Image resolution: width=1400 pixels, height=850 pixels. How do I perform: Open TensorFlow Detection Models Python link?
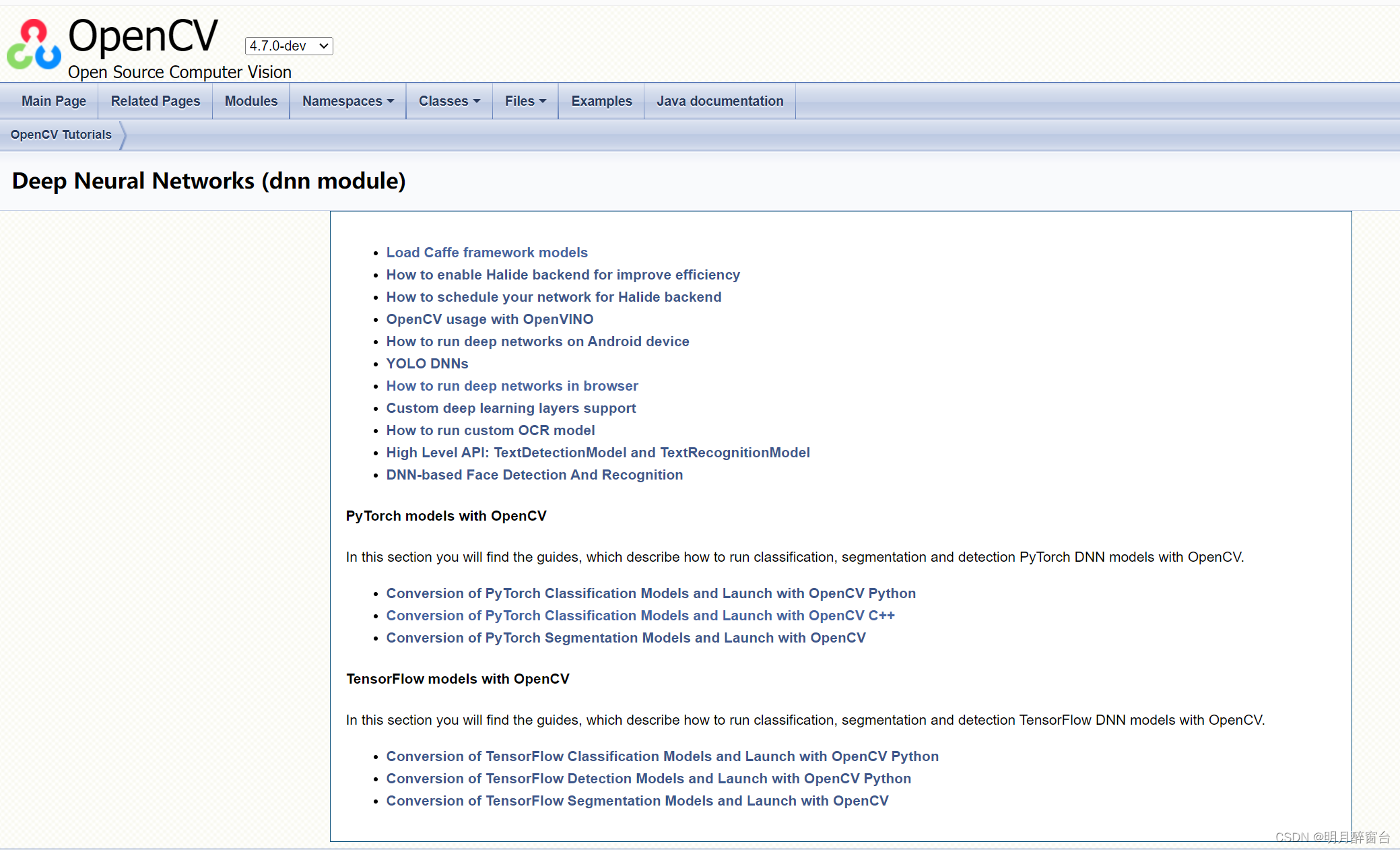click(x=648, y=779)
